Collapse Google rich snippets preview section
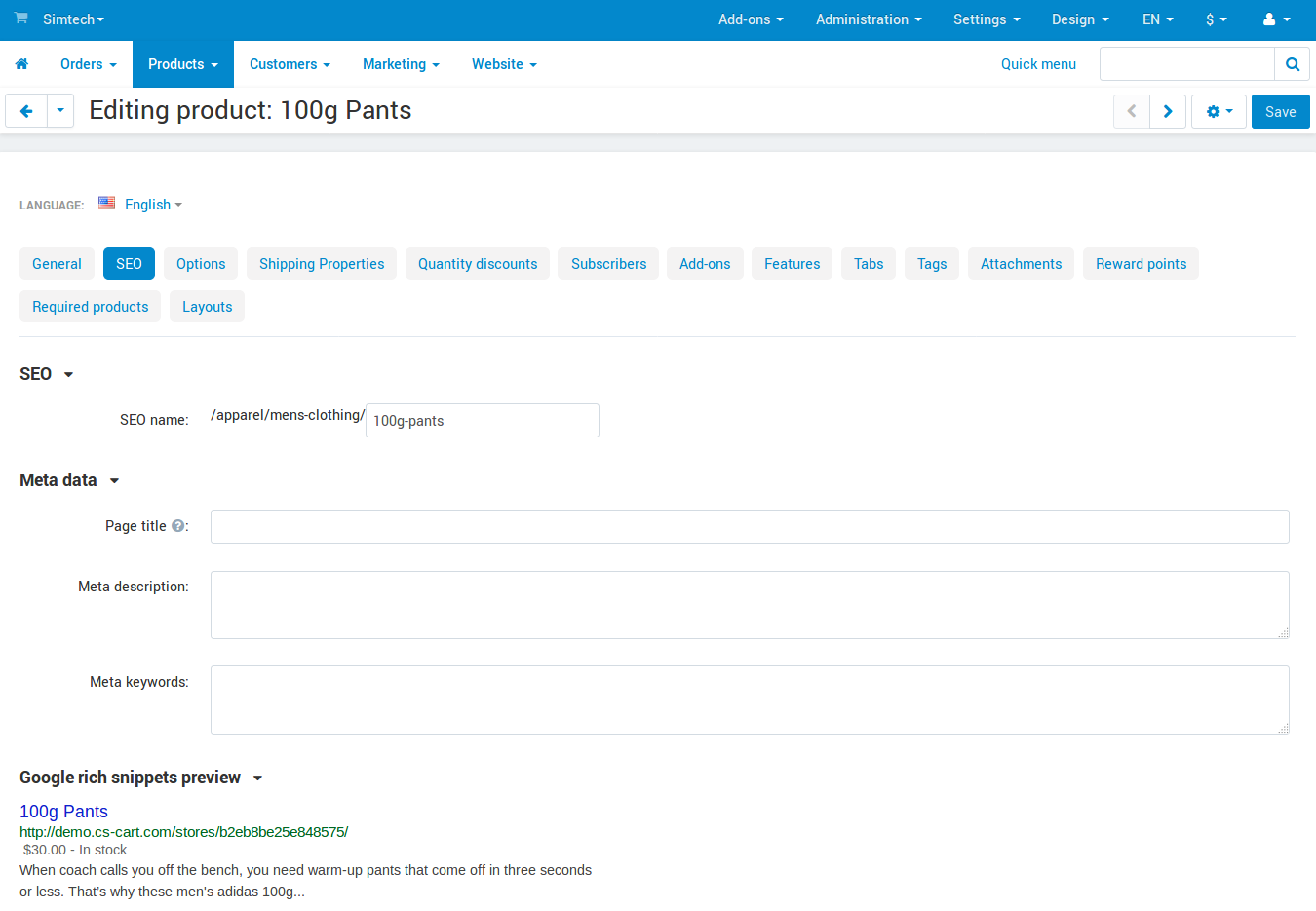 pyautogui.click(x=141, y=778)
